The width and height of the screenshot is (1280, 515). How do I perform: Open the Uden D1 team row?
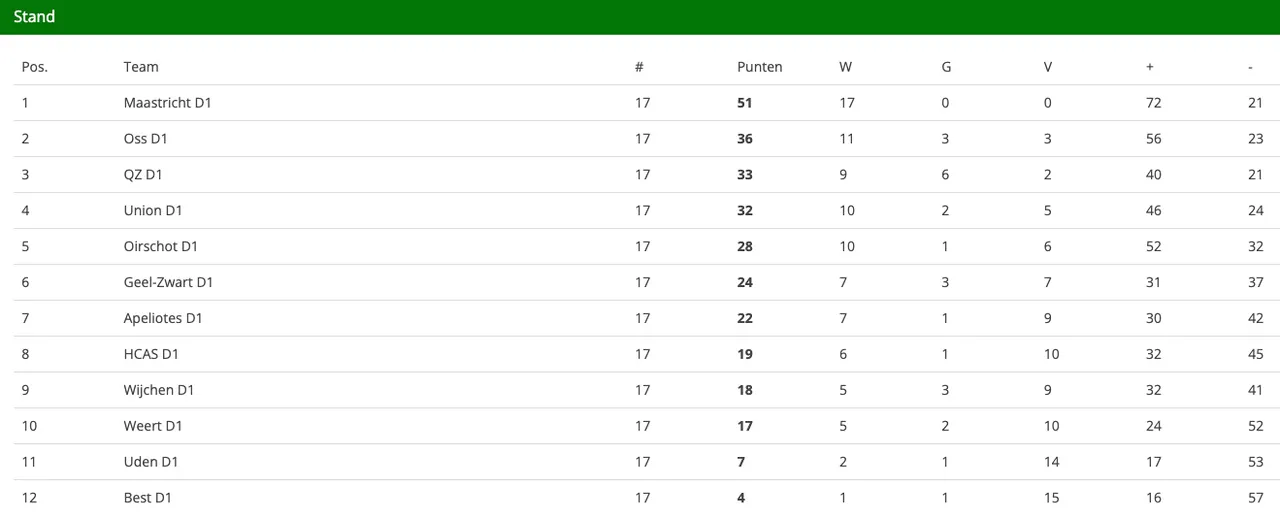click(151, 463)
